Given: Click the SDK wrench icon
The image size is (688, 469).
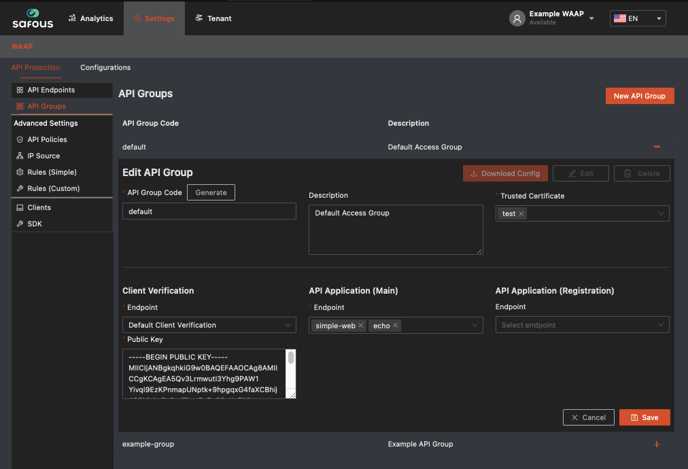Looking at the screenshot, I should click(x=20, y=224).
